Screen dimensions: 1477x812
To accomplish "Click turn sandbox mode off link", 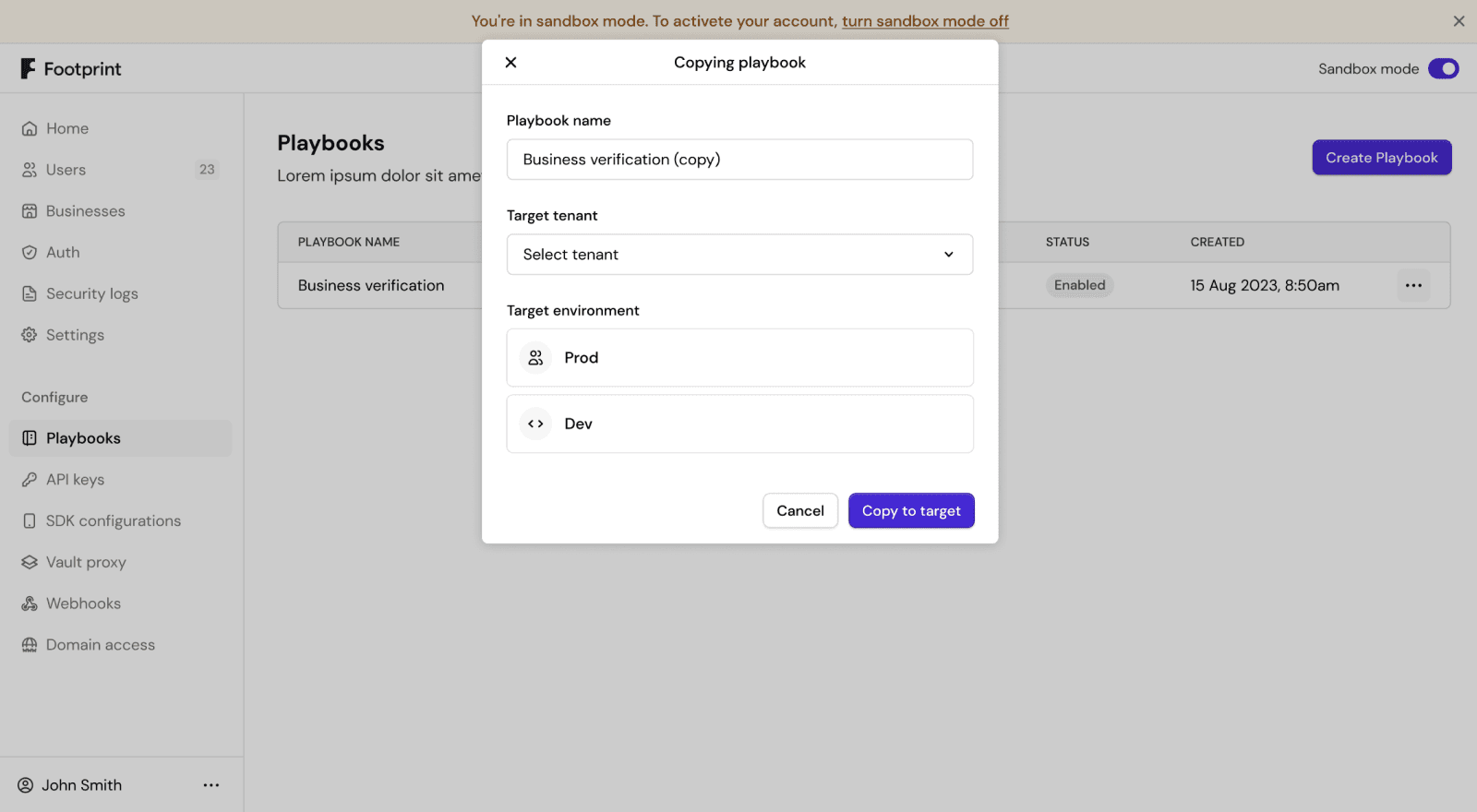I will click(x=925, y=21).
